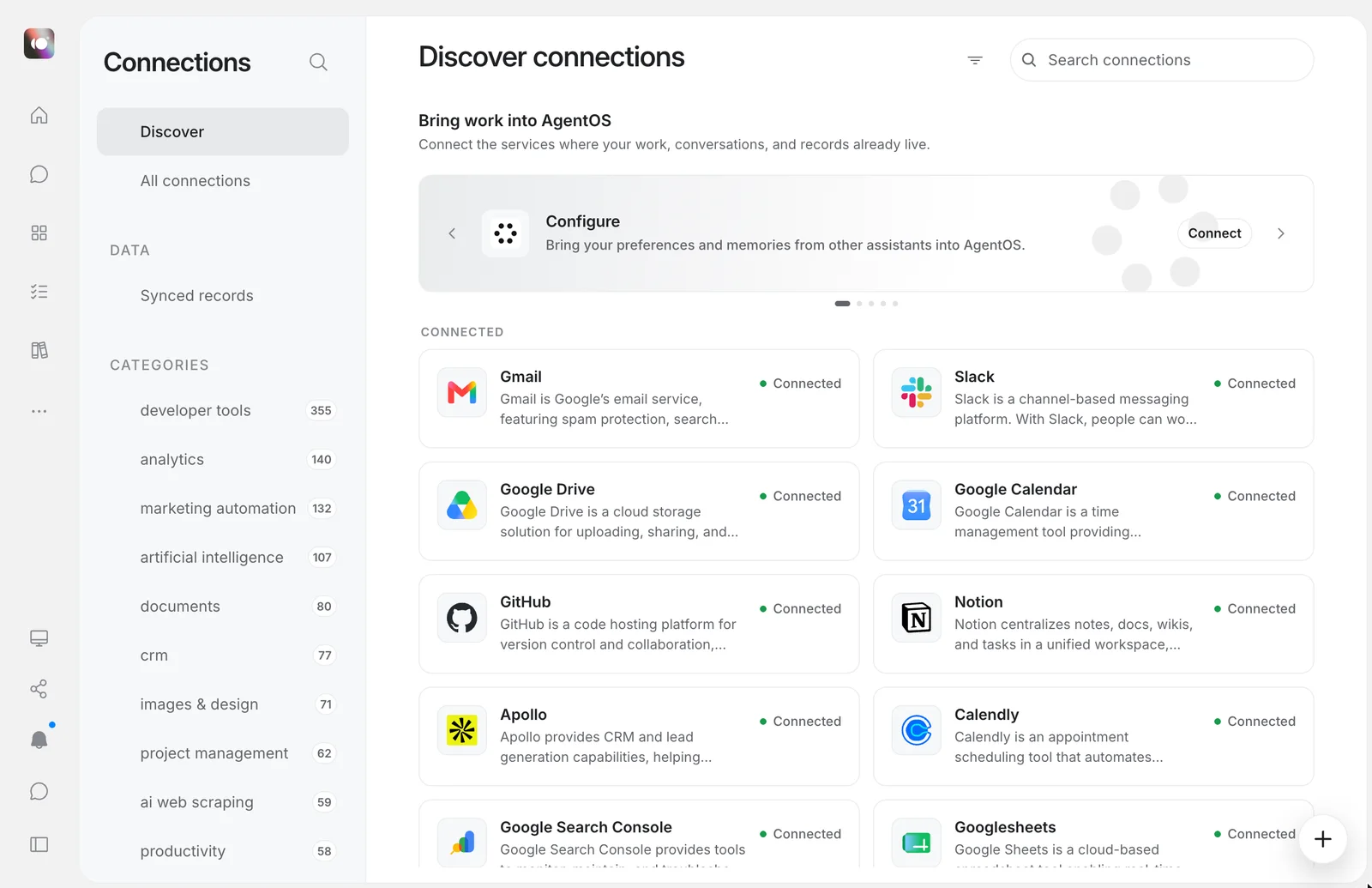This screenshot has width=1372, height=888.
Task: Select the marketing automation category
Action: click(223, 509)
